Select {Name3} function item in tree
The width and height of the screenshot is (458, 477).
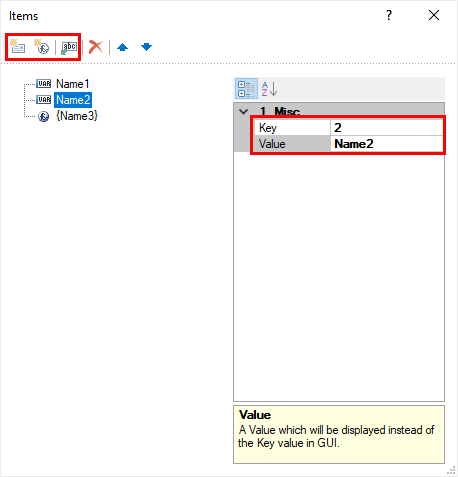[77, 116]
